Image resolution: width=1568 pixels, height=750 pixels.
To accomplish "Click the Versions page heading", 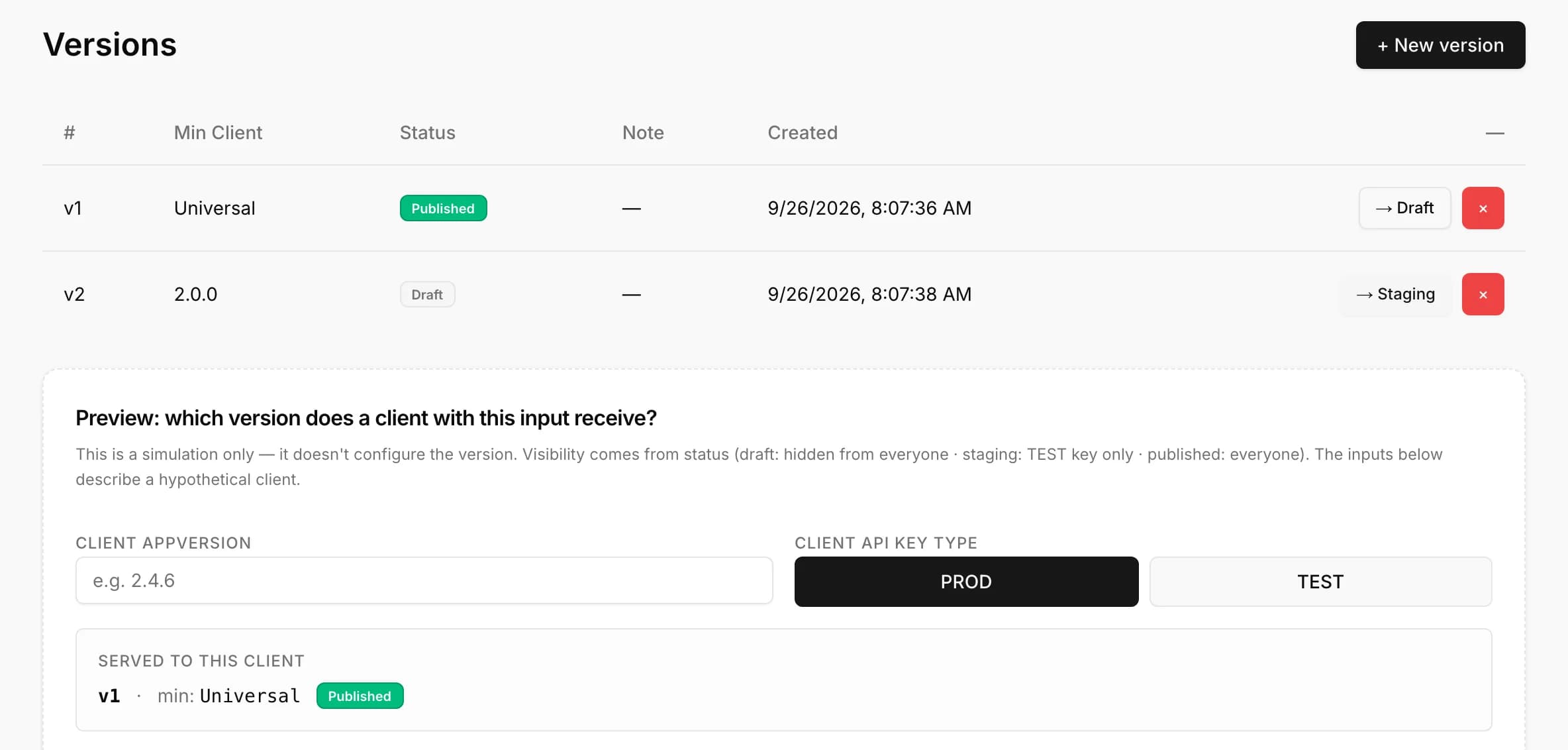I will [110, 44].
